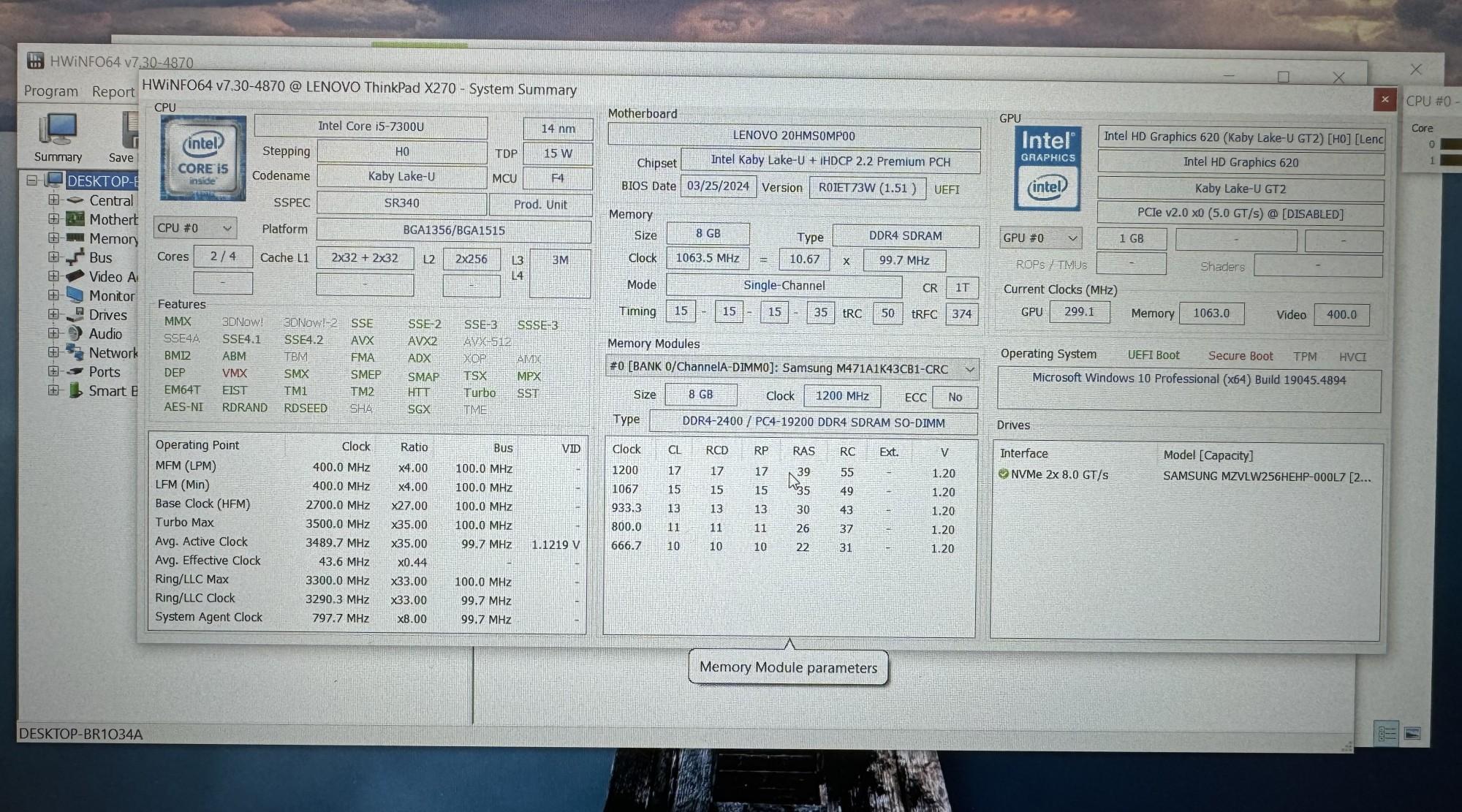This screenshot has height=812, width=1462.
Task: Click the BIOS Date field 03/25/2024
Action: pos(718,186)
